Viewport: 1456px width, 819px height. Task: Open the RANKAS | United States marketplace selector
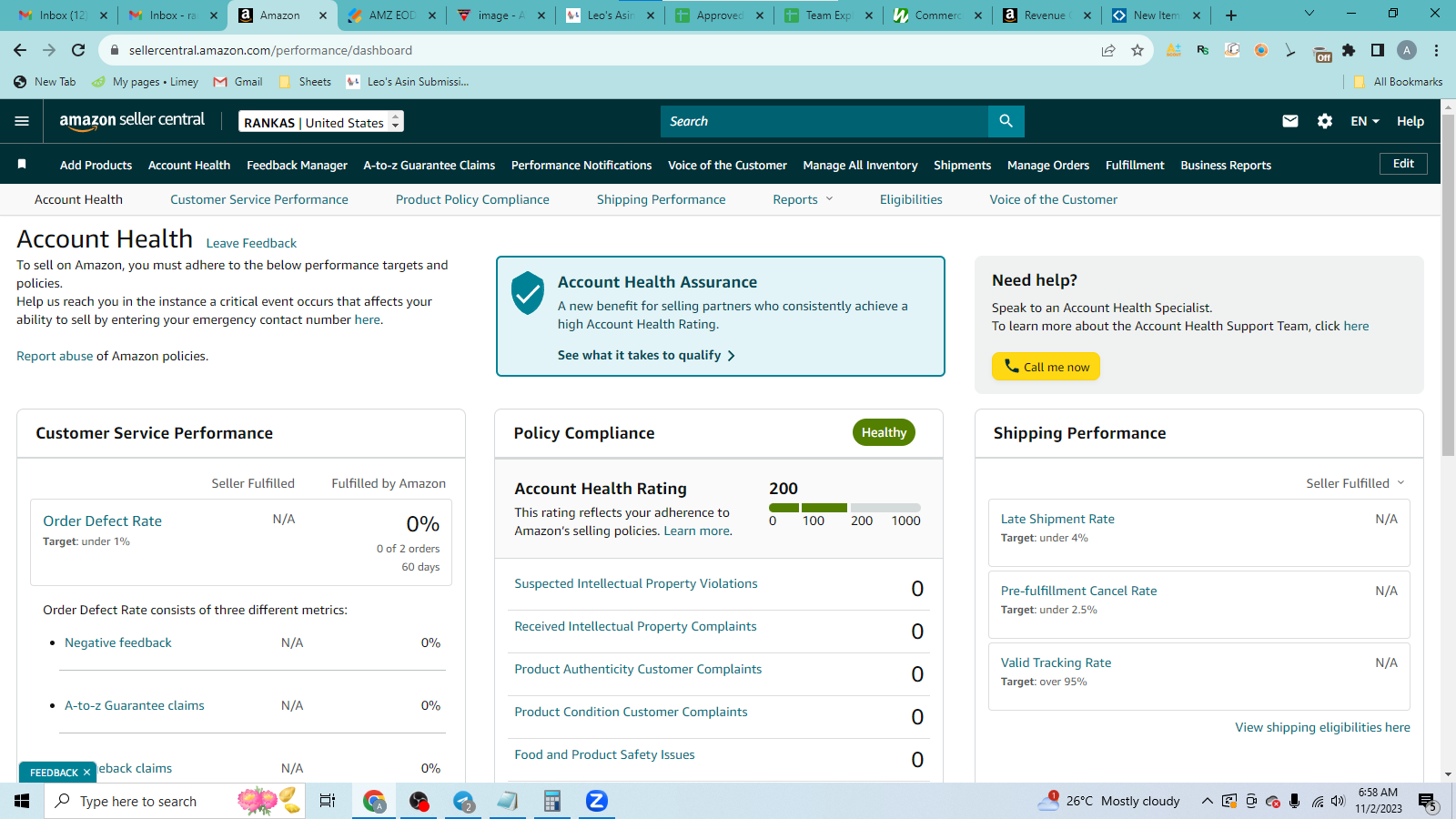(x=321, y=122)
